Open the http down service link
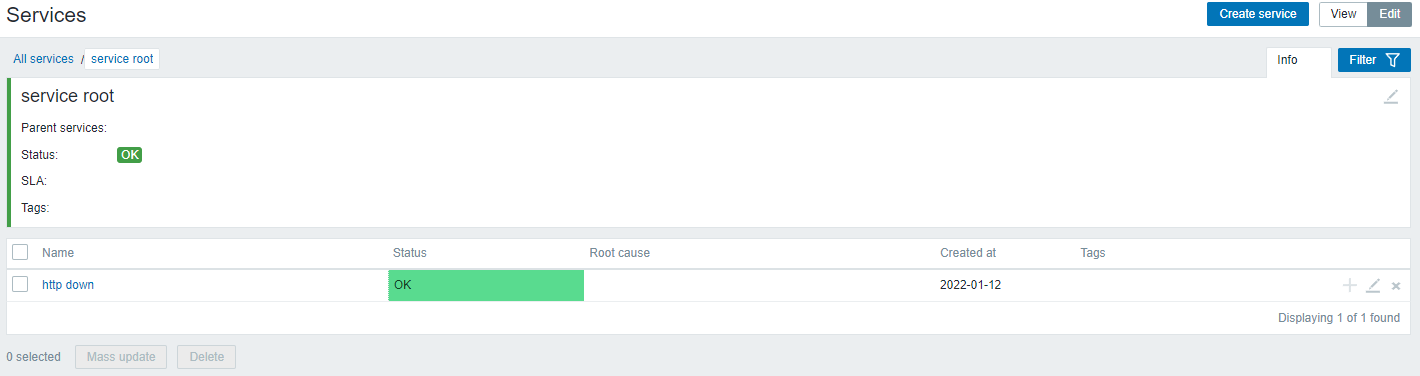The height and width of the screenshot is (376, 1420). tap(68, 285)
